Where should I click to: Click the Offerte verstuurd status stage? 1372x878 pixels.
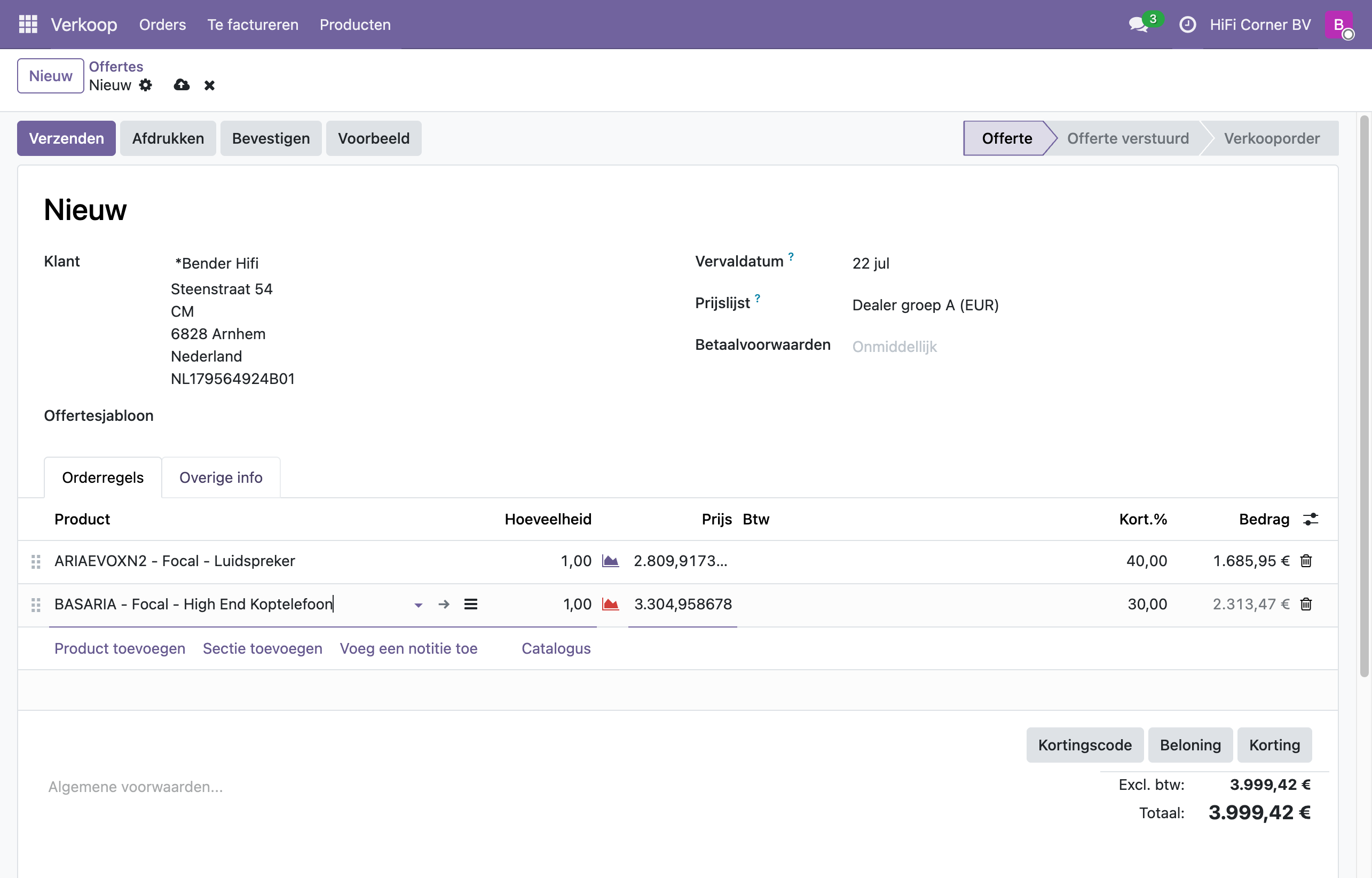(1127, 138)
